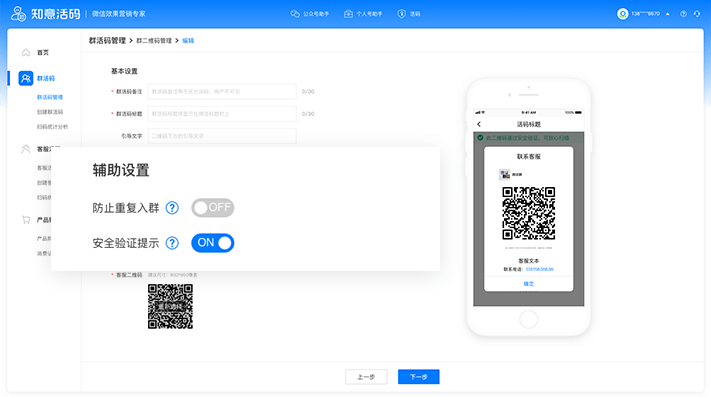
Task: Open 扫码统计分析 under 群活码
Action: pyautogui.click(x=52, y=127)
